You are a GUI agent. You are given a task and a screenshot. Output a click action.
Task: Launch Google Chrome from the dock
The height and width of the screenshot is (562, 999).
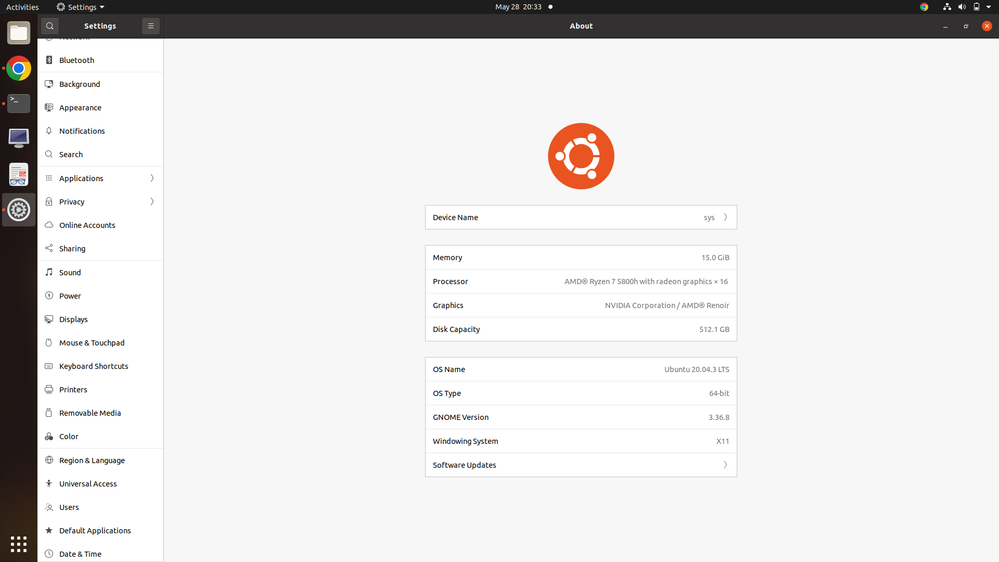[x=18, y=68]
